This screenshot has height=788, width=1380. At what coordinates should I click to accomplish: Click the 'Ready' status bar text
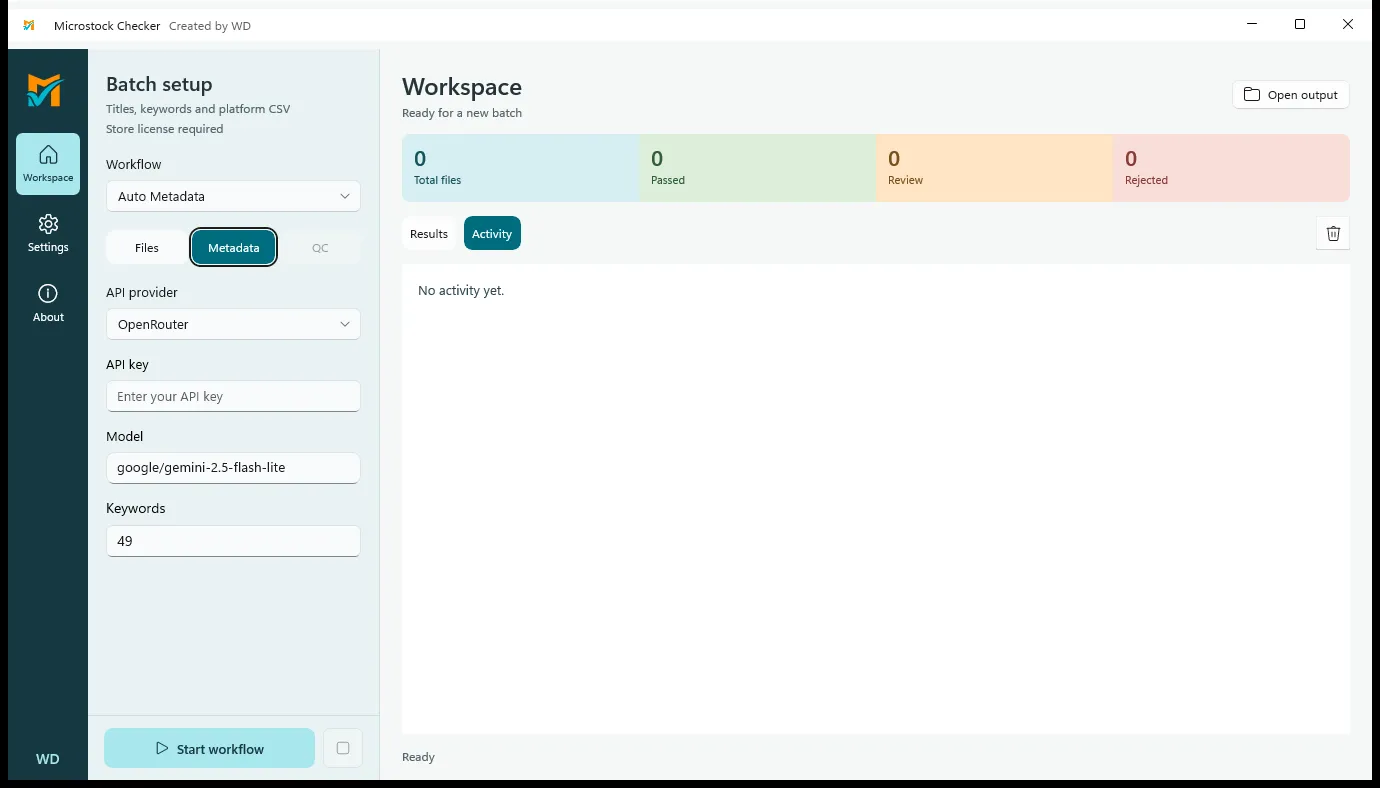click(x=418, y=757)
